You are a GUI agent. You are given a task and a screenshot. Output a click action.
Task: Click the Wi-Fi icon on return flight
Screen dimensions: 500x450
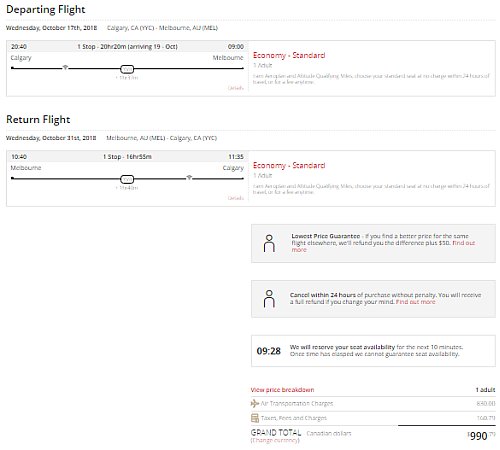[x=189, y=177]
